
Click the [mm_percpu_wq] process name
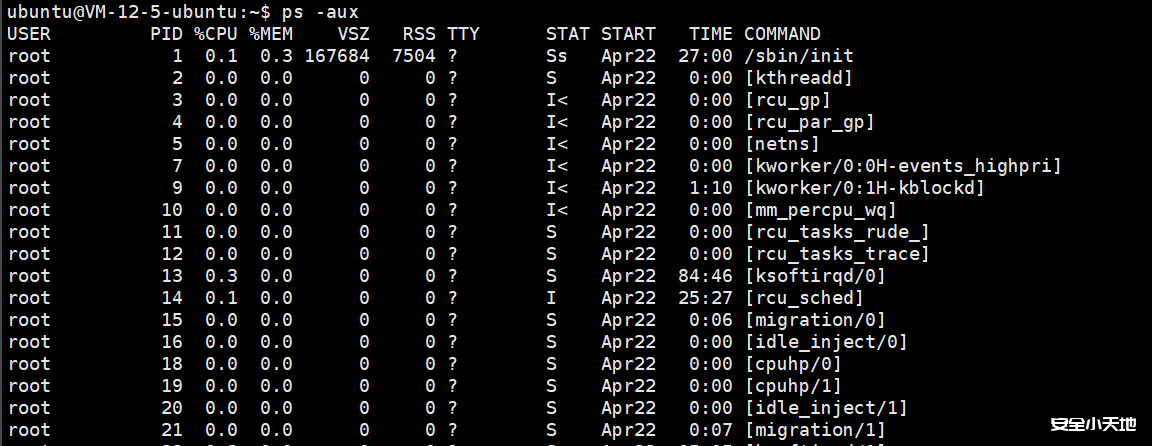click(x=821, y=210)
